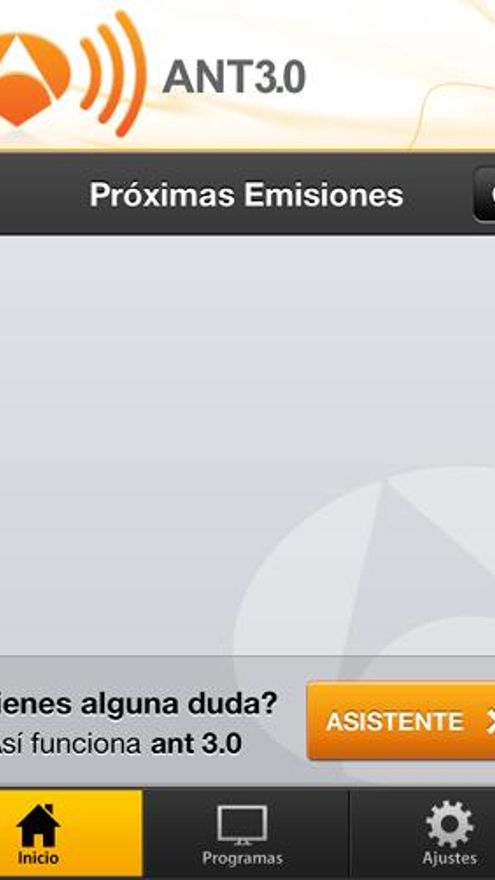The width and height of the screenshot is (495, 880).
Task: Tap the orange sound waves icon
Action: pyautogui.click(x=114, y=73)
